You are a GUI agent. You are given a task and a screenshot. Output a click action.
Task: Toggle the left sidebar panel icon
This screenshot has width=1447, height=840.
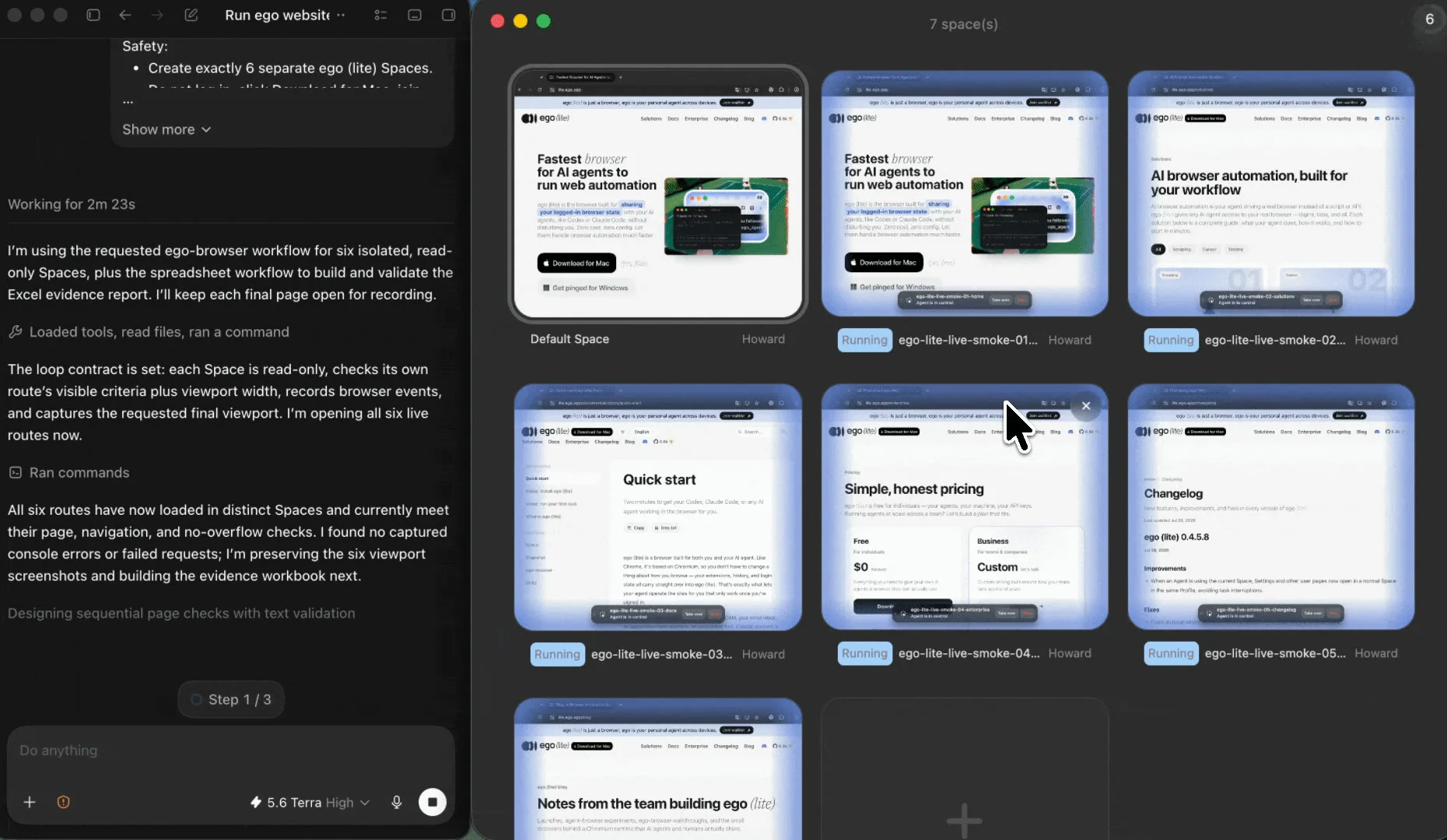click(93, 15)
